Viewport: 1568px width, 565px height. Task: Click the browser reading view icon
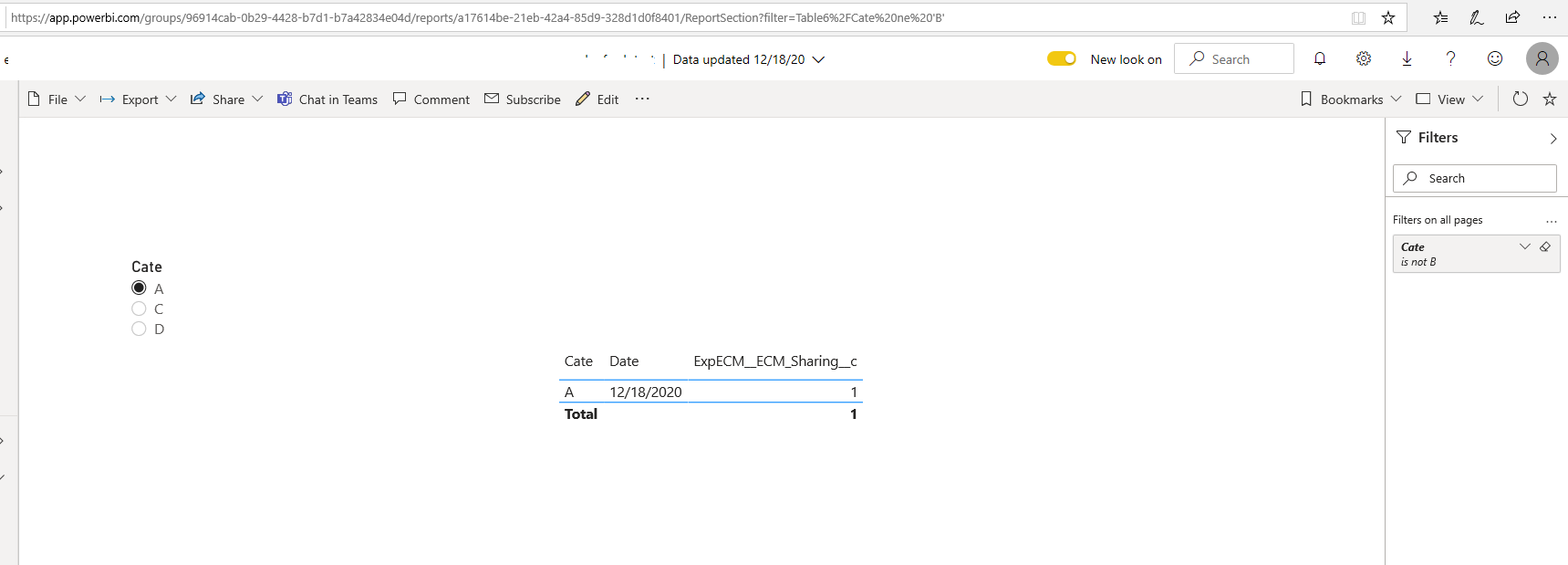[x=1358, y=17]
